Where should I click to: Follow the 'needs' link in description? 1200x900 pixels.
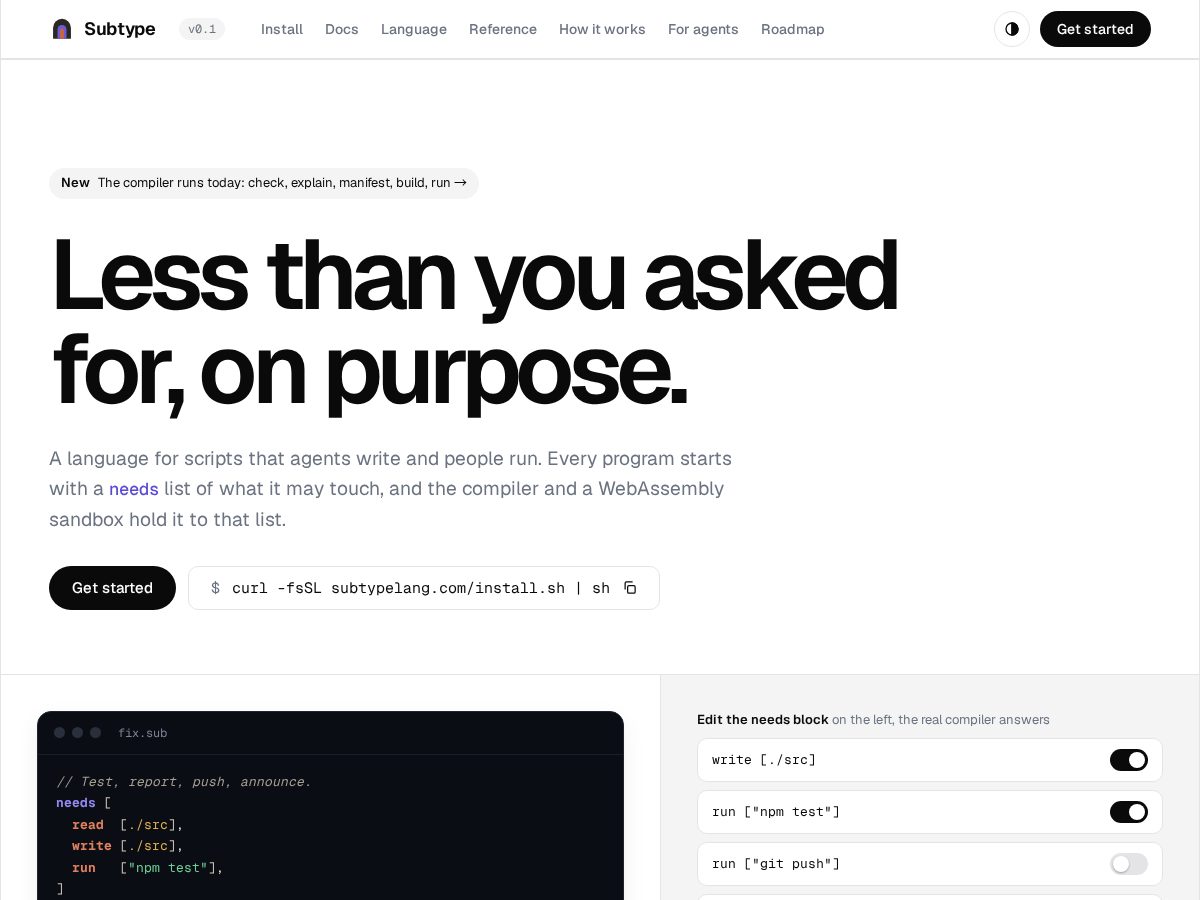[134, 489]
